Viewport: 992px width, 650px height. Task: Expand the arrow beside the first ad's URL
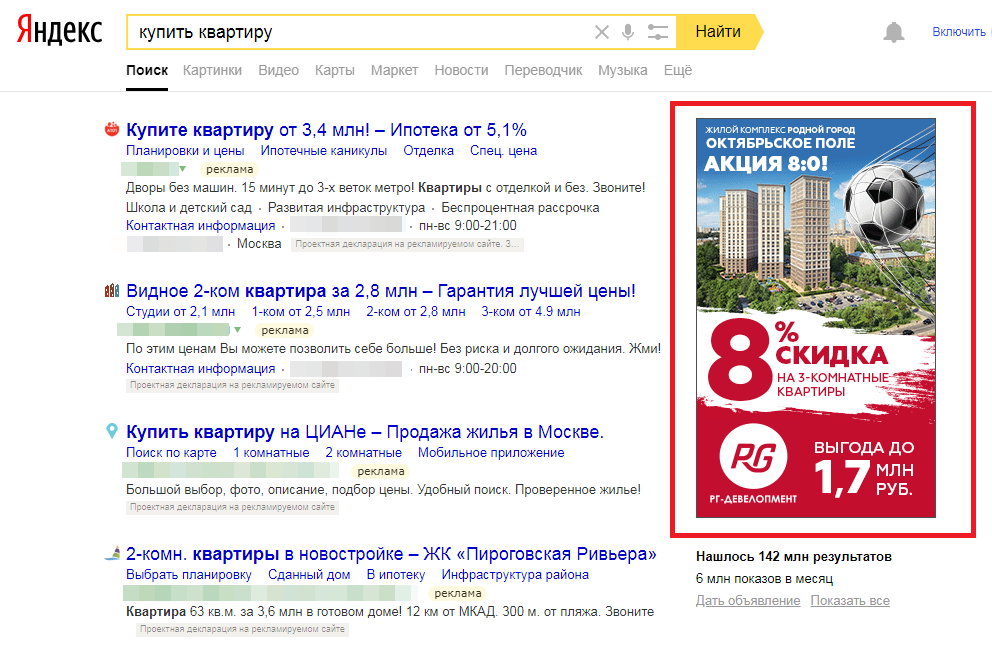coord(182,169)
